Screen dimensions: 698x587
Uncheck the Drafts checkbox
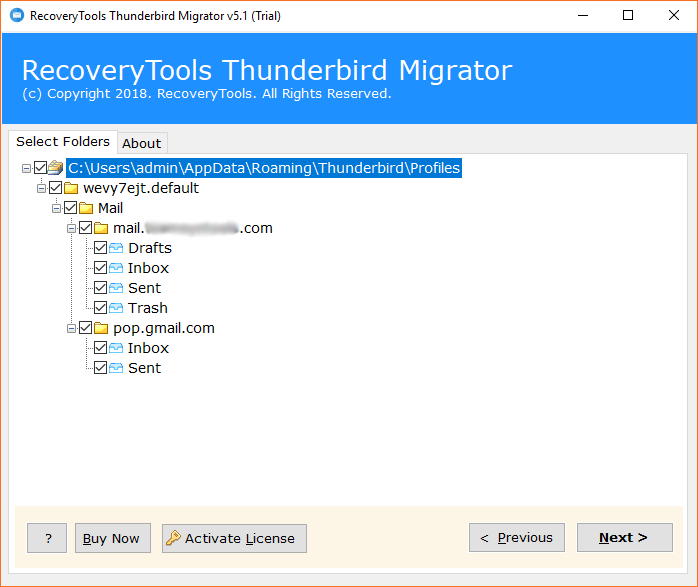pos(101,248)
